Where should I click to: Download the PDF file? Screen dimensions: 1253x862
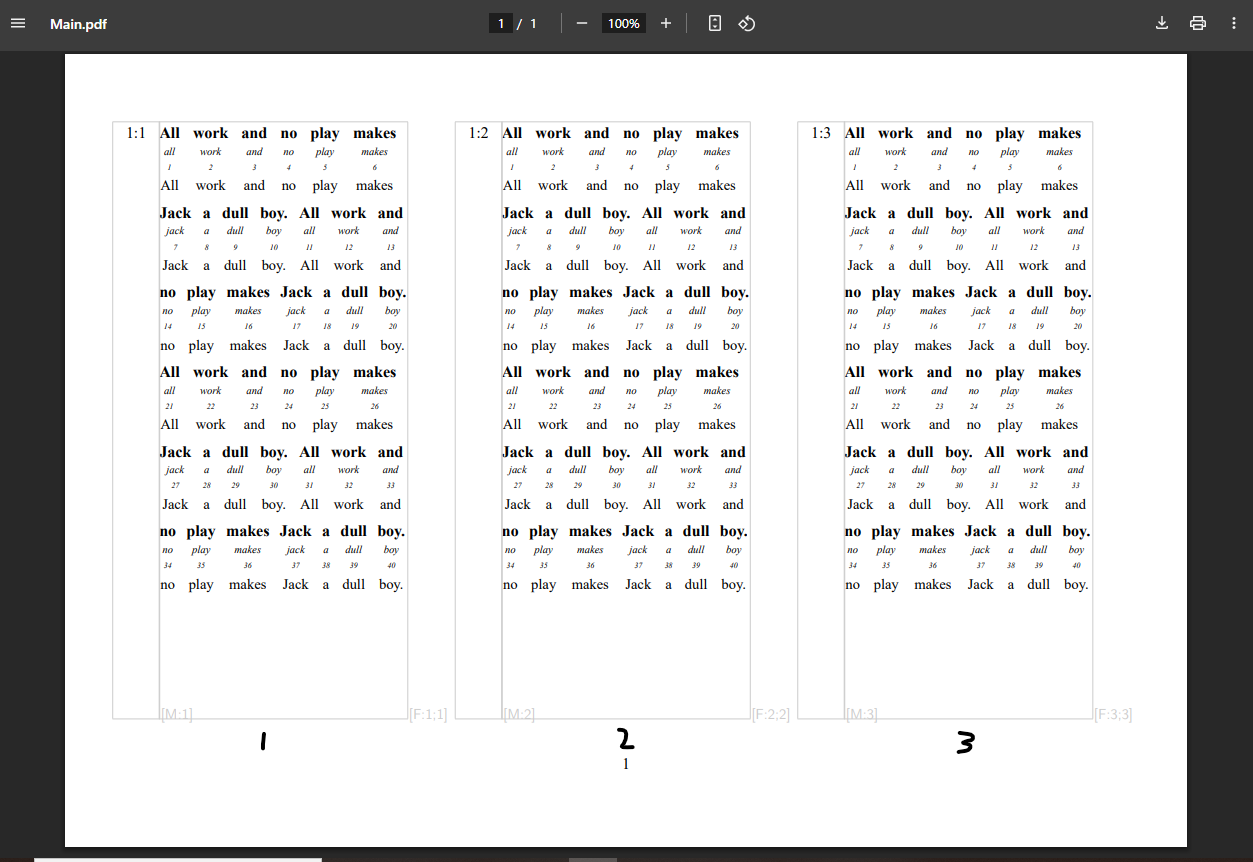[x=1162, y=23]
